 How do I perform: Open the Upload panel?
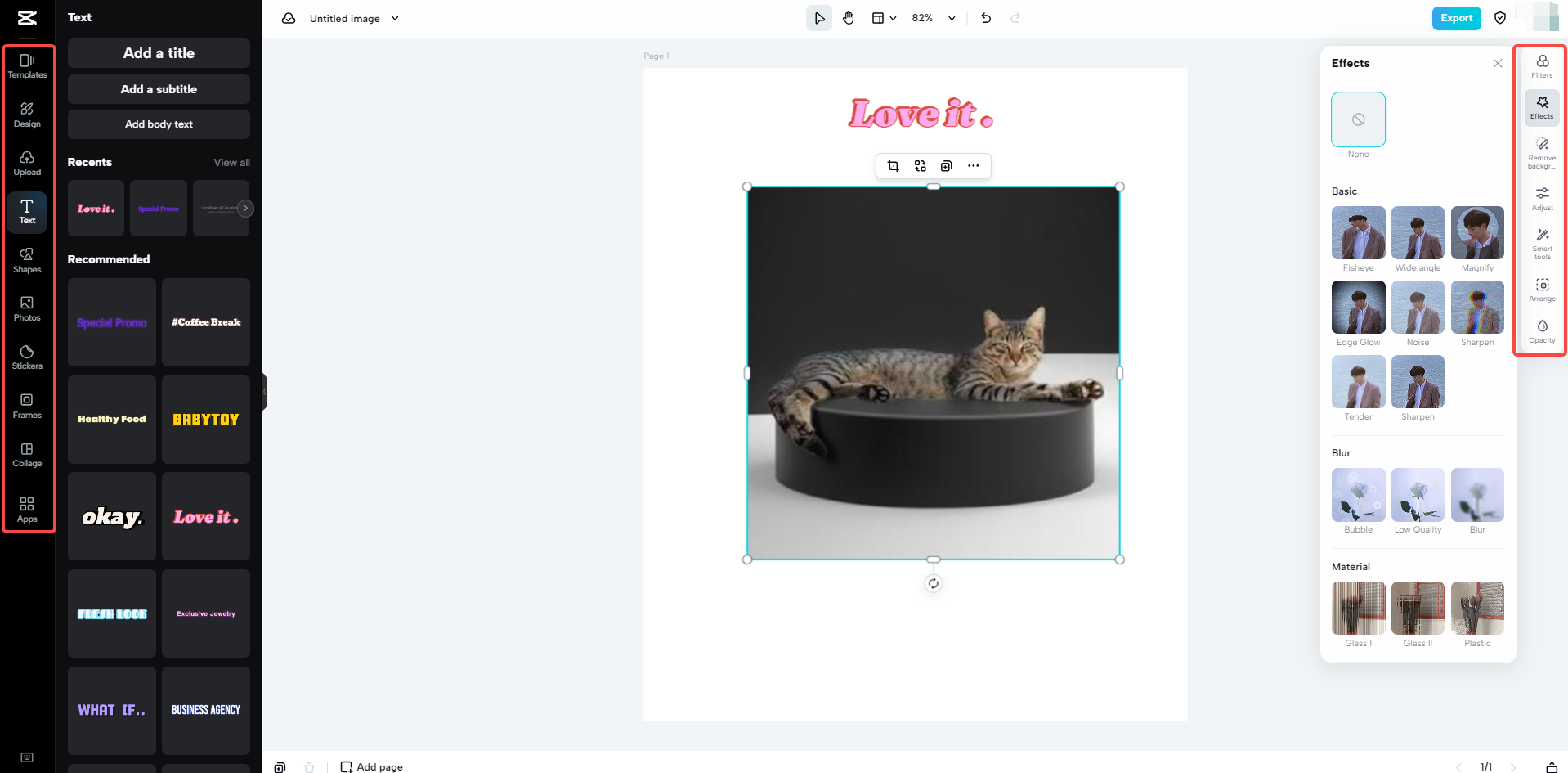click(27, 163)
